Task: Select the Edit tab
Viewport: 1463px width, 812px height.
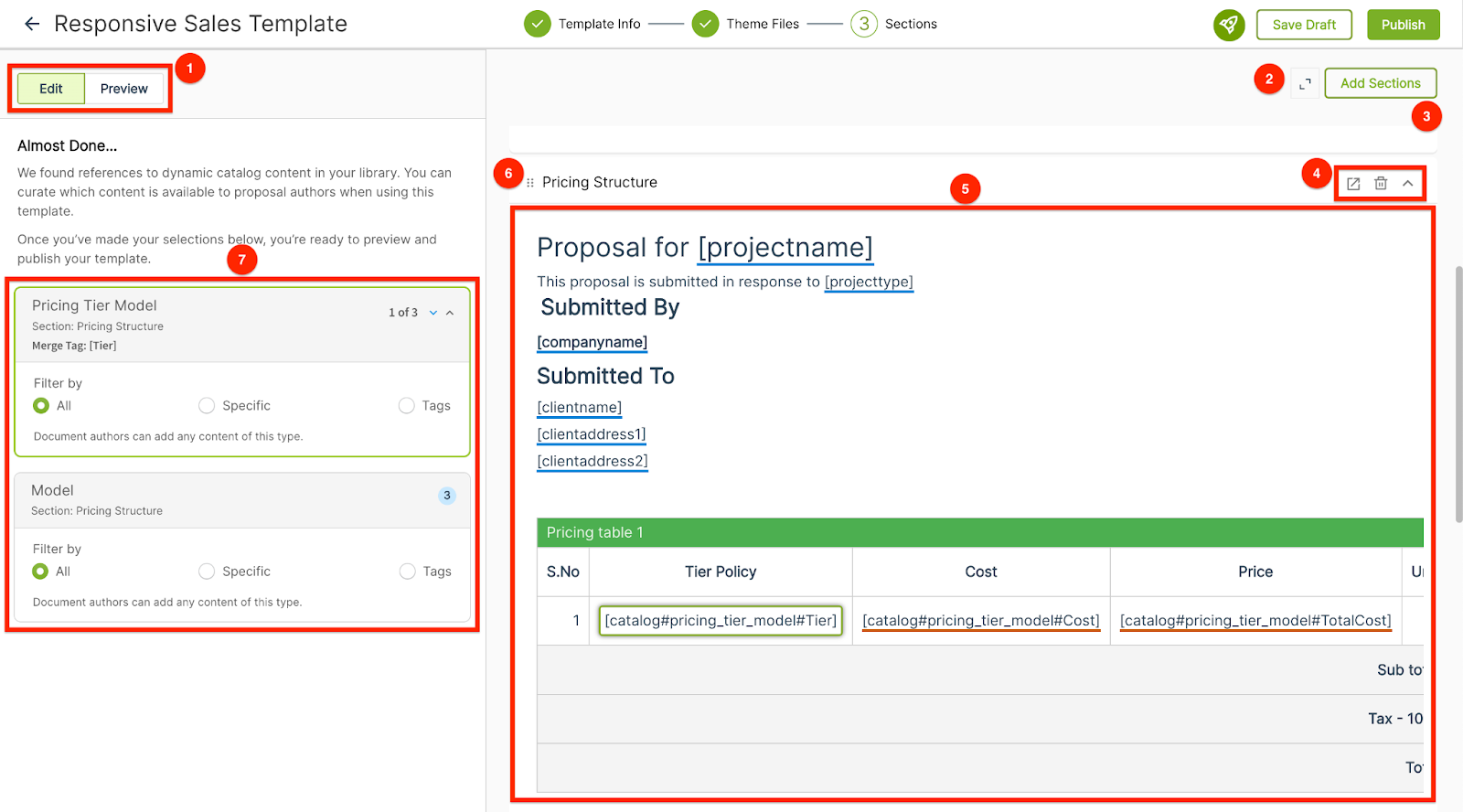Action: click(x=51, y=89)
